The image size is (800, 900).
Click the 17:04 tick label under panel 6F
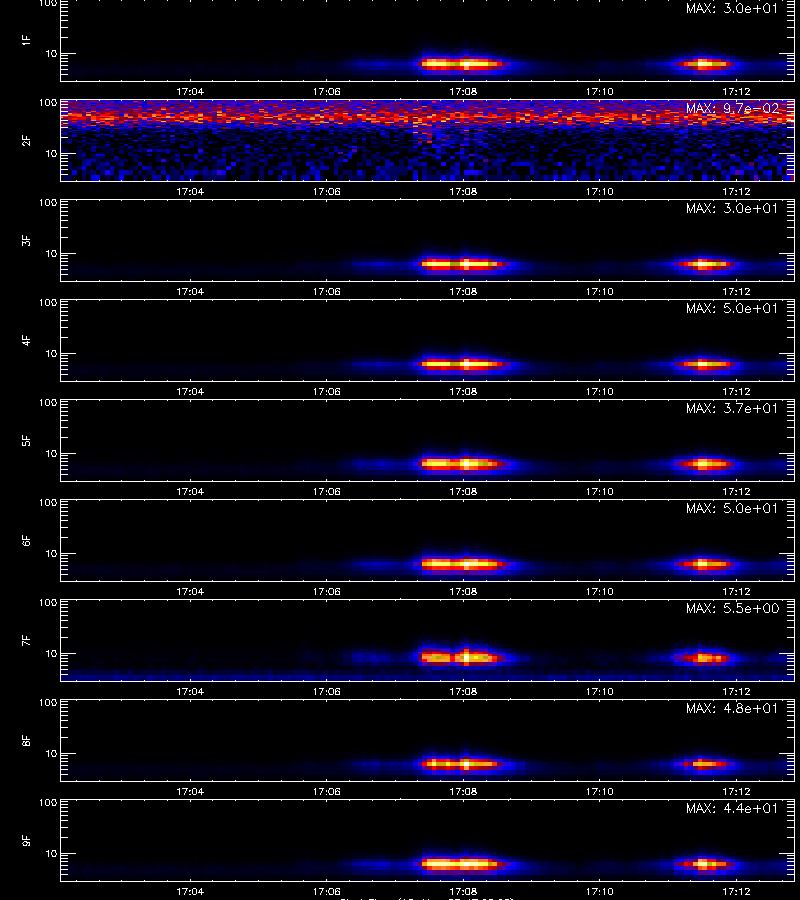click(190, 592)
